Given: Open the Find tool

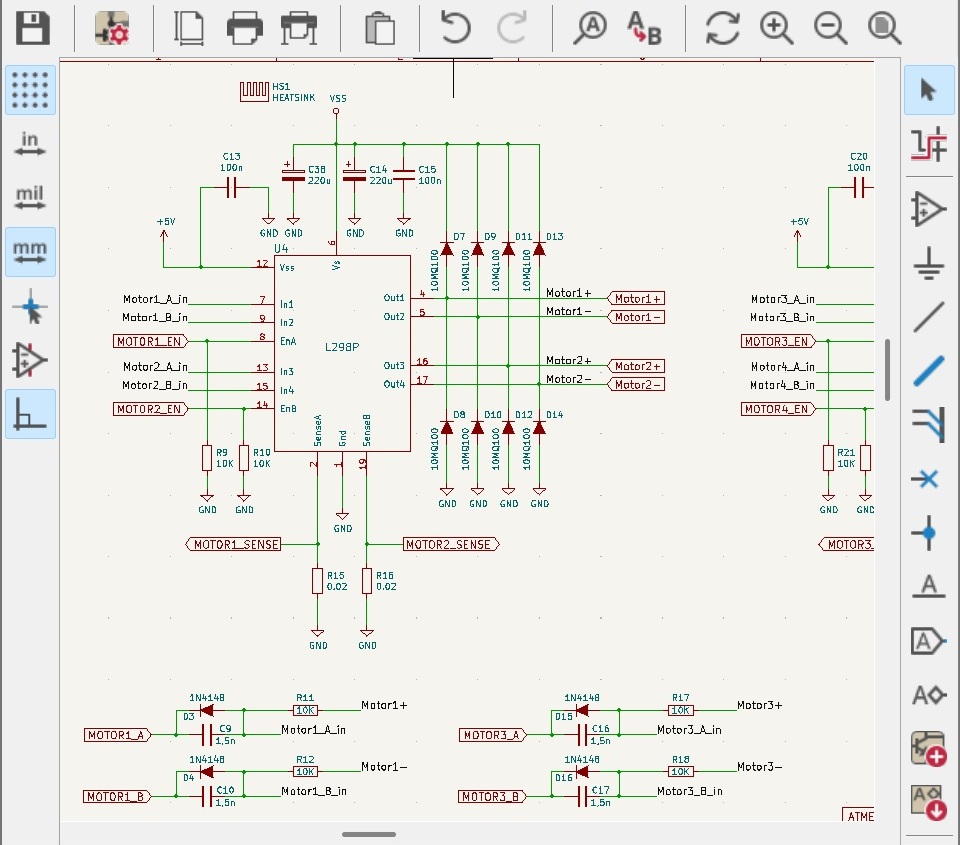Looking at the screenshot, I should pyautogui.click(x=590, y=28).
